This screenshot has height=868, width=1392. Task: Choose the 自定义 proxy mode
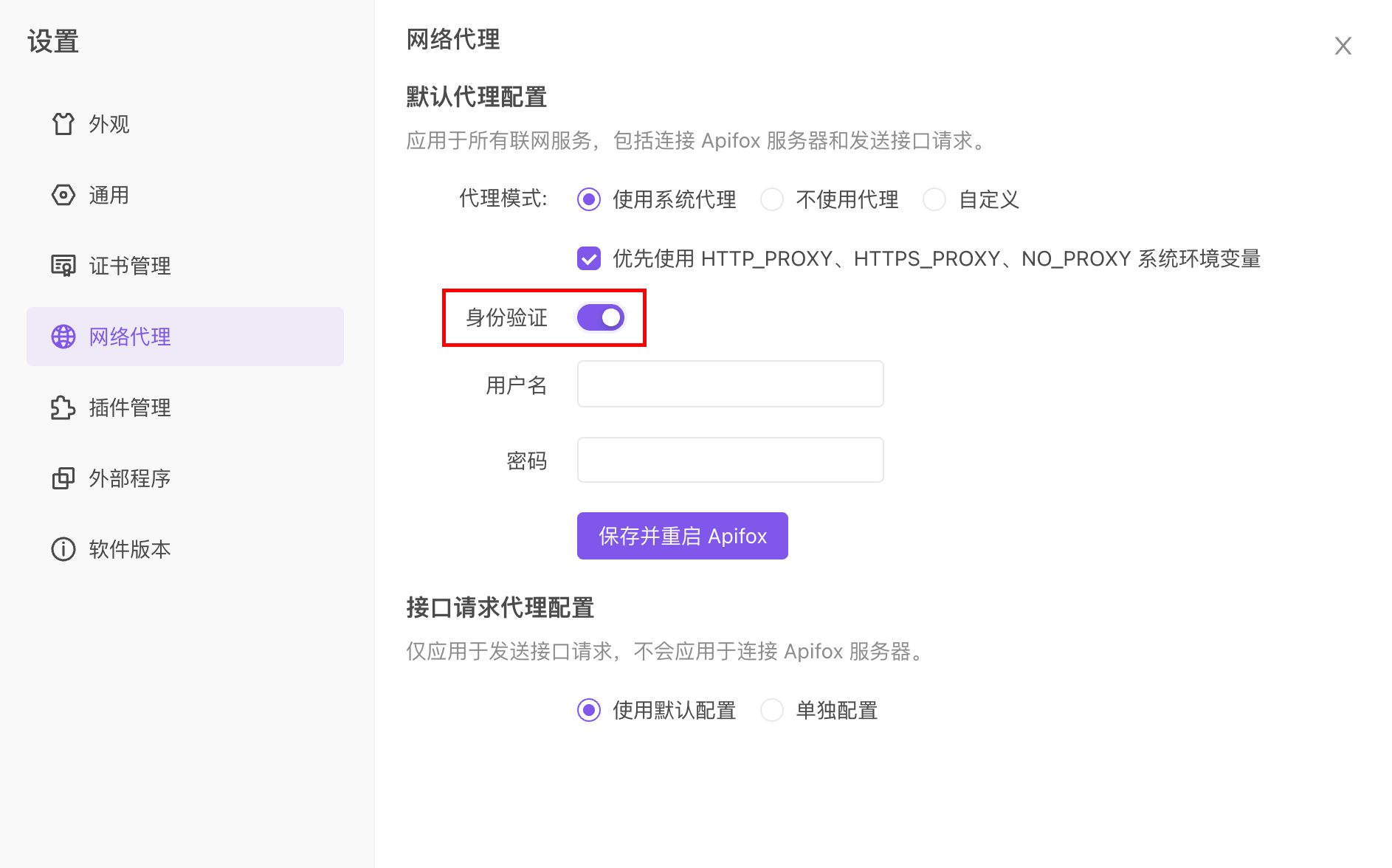coord(934,199)
